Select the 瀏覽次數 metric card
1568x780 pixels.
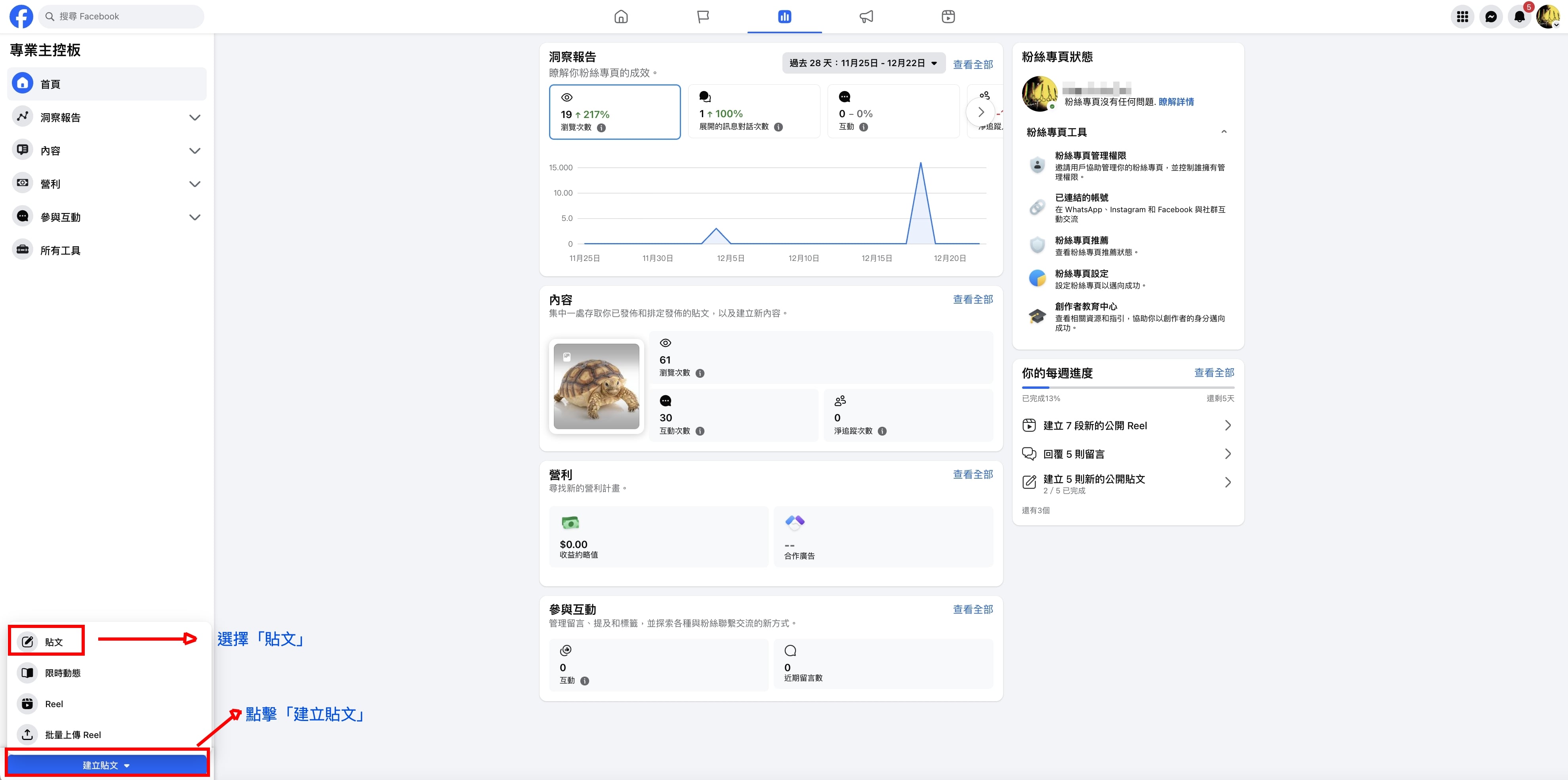615,112
